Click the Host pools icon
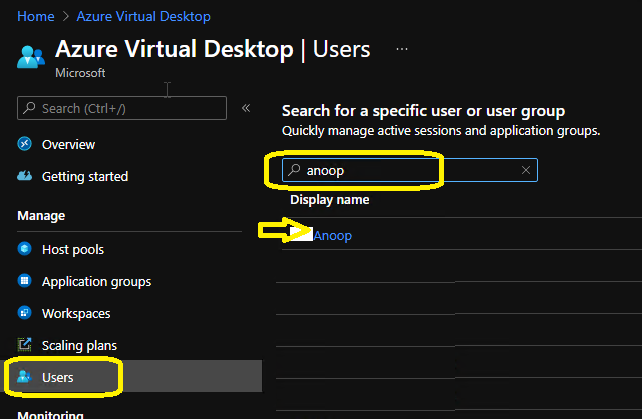Viewport: 642px width, 419px height. click(x=25, y=249)
